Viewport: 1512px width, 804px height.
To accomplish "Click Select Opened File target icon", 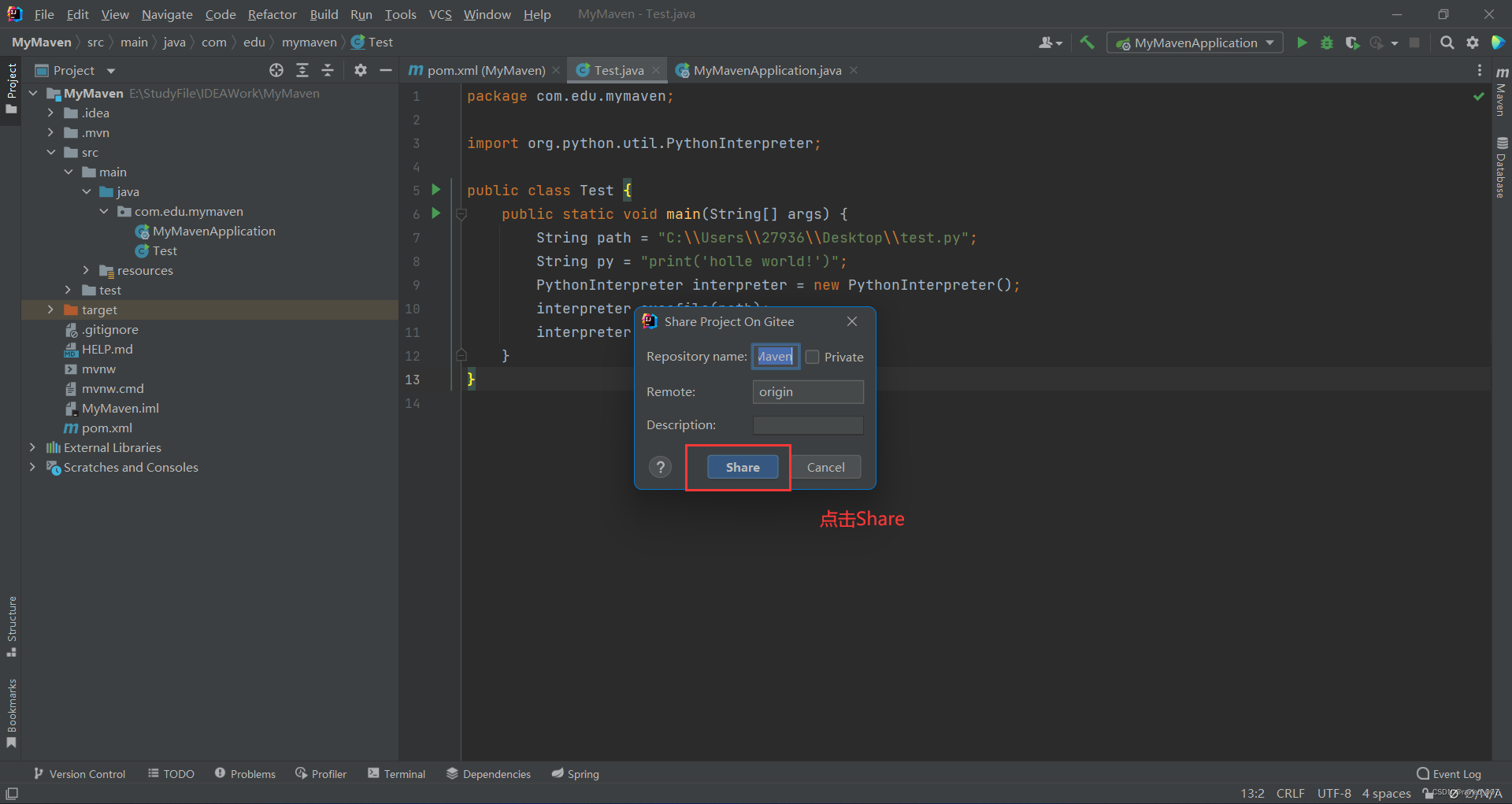I will pyautogui.click(x=276, y=70).
